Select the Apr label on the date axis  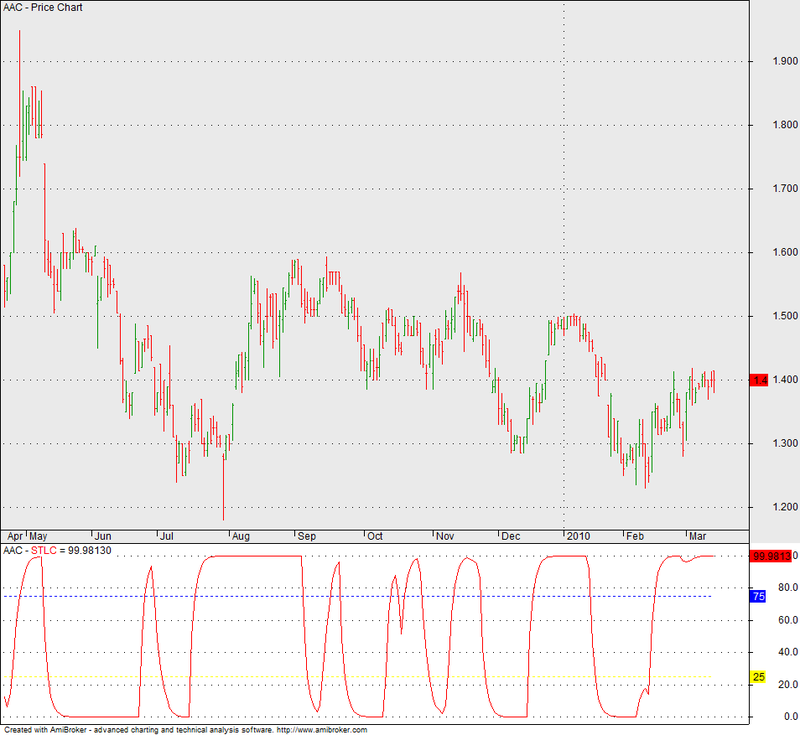[x=15, y=536]
